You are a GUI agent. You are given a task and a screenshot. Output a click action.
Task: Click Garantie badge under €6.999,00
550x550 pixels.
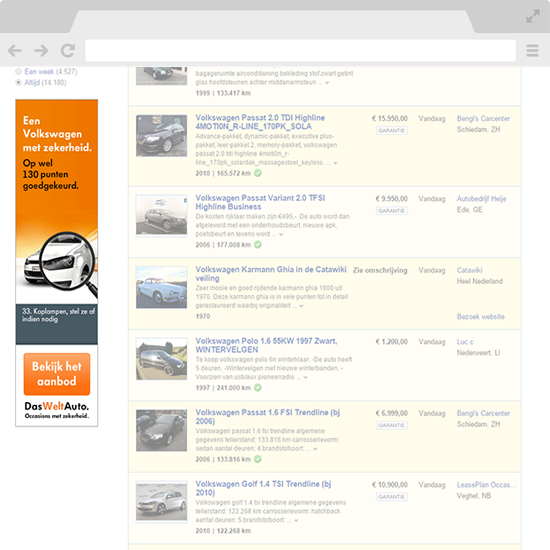(391, 425)
